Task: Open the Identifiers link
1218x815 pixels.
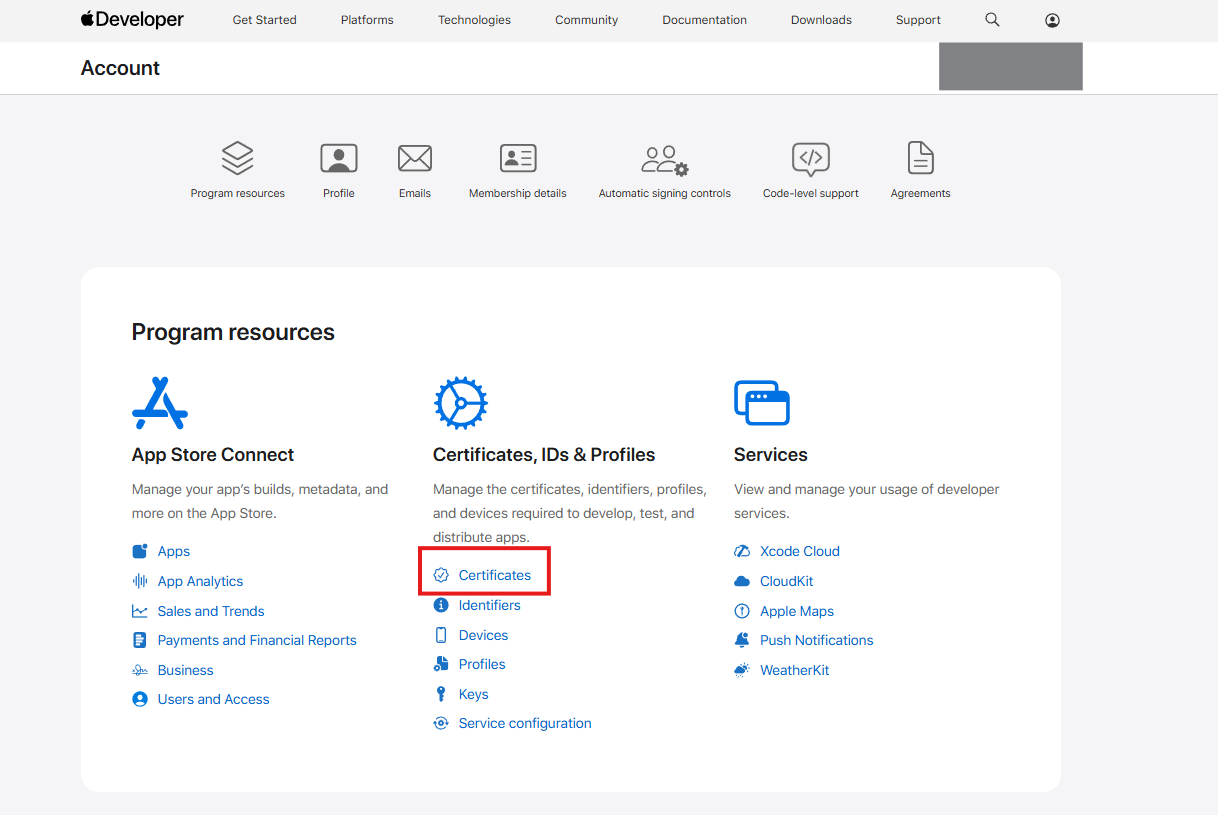Action: (x=490, y=605)
